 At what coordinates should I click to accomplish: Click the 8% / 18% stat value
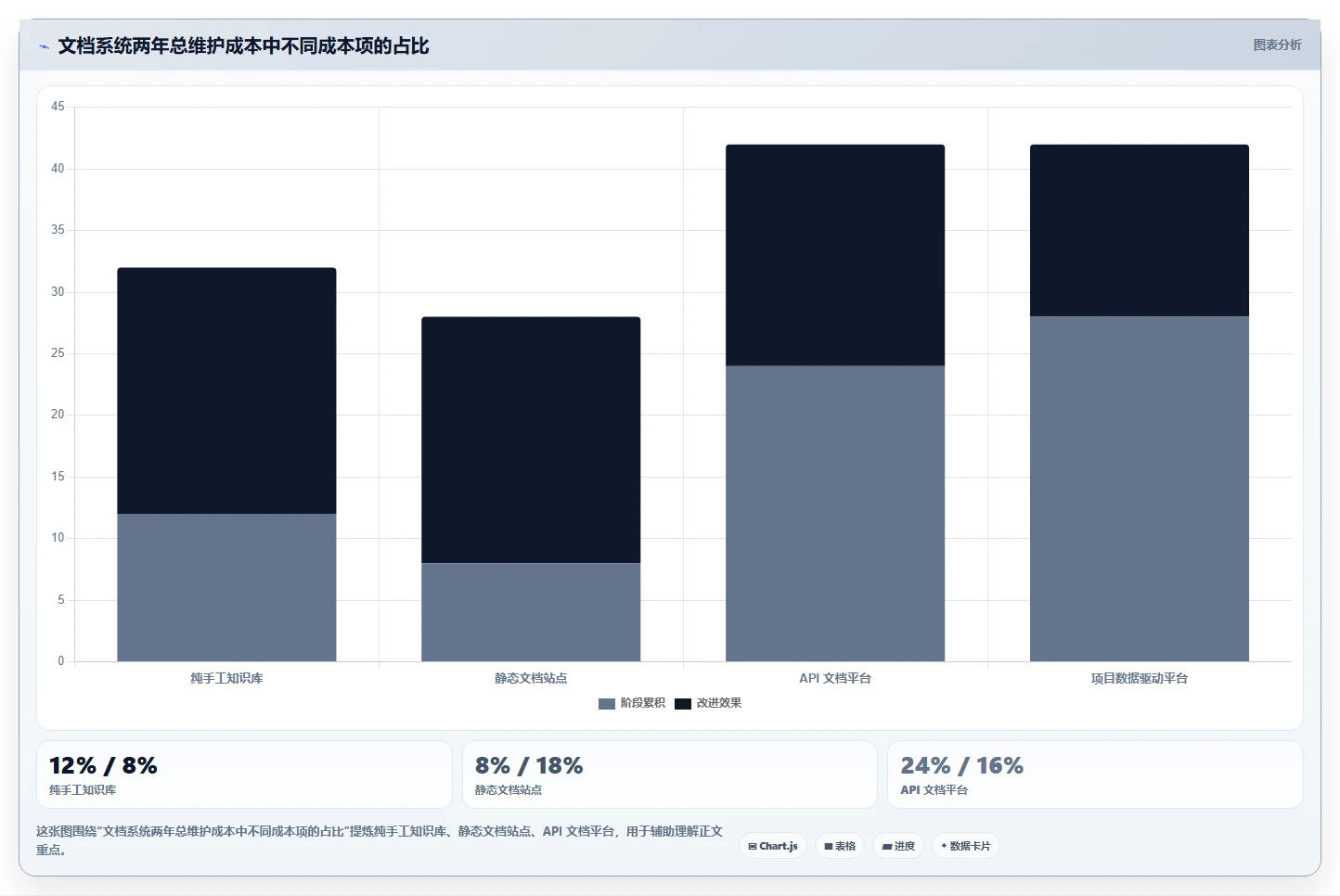[x=529, y=766]
